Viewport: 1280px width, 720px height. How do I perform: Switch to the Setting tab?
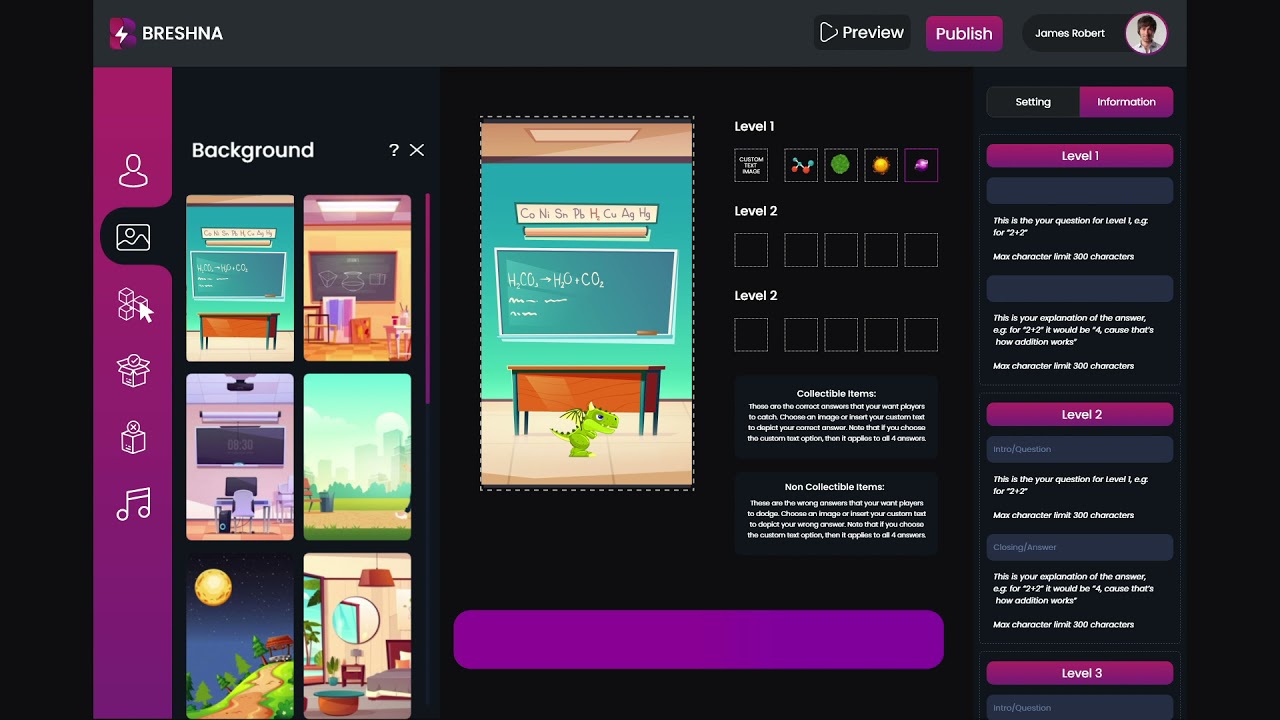pos(1033,102)
